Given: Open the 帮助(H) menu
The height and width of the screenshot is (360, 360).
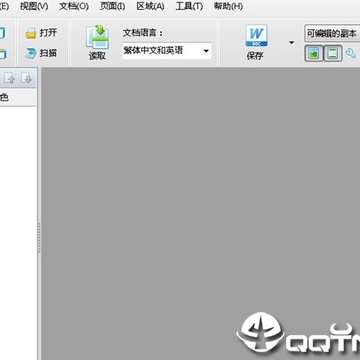Looking at the screenshot, I should [228, 6].
